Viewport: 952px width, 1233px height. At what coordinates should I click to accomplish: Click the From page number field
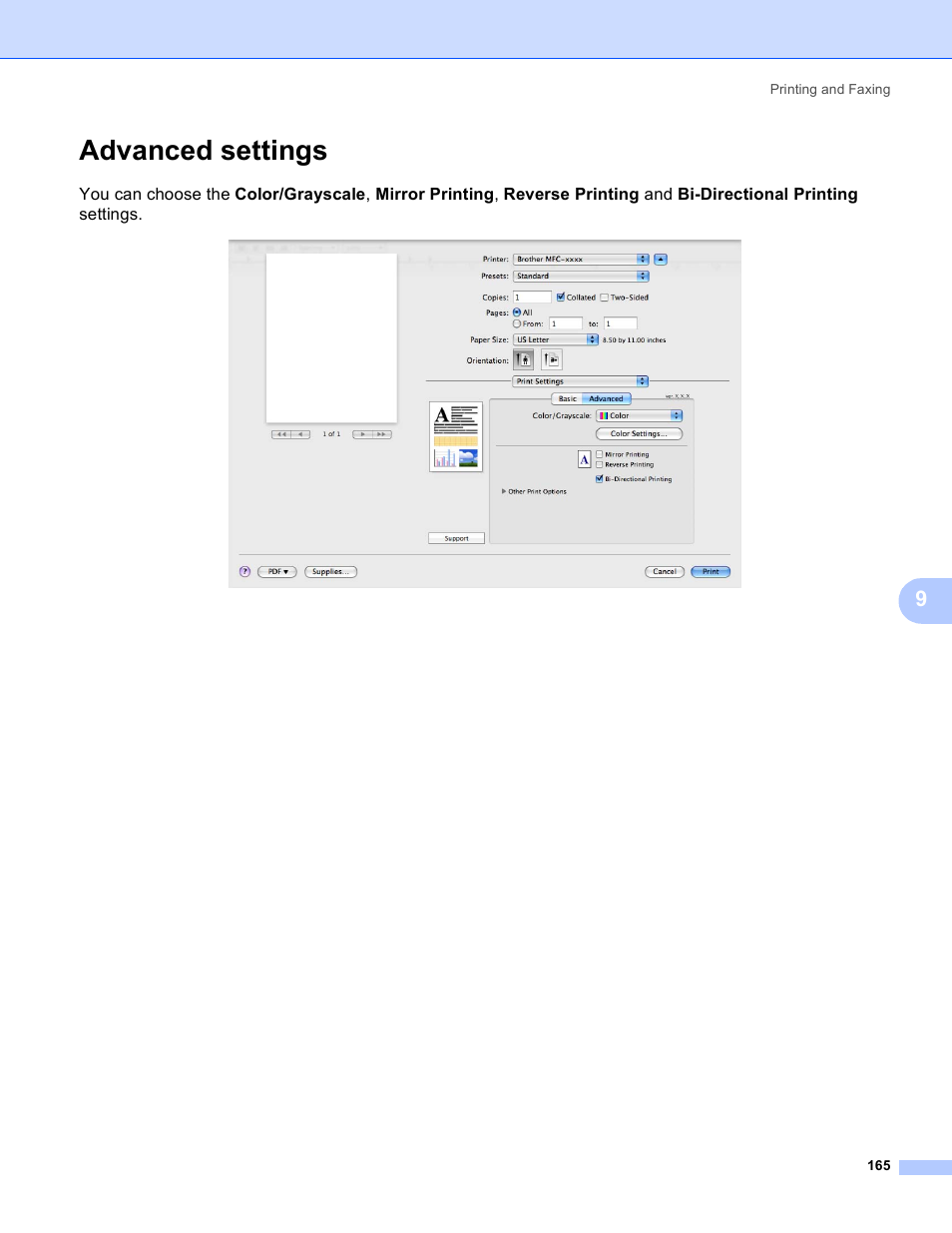click(x=566, y=323)
